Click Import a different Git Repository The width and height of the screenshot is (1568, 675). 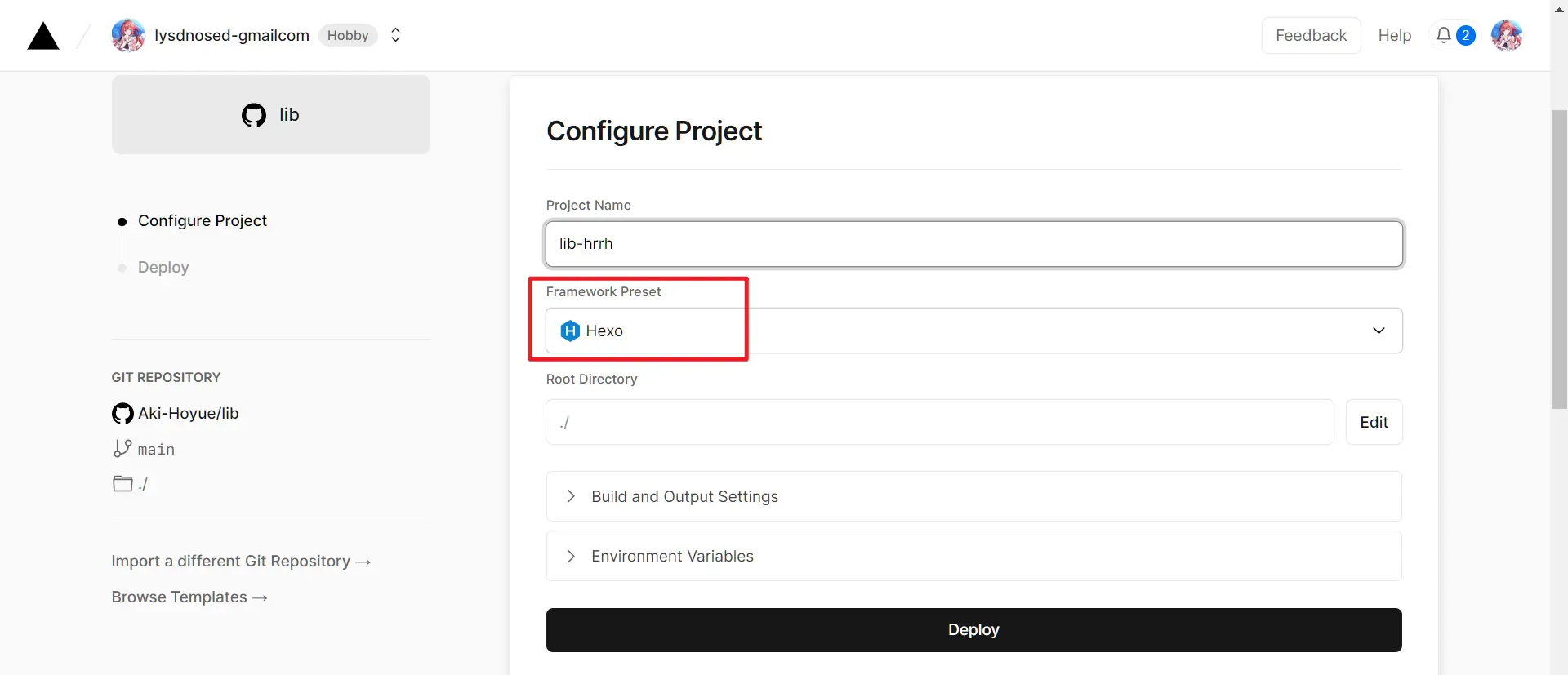click(241, 561)
